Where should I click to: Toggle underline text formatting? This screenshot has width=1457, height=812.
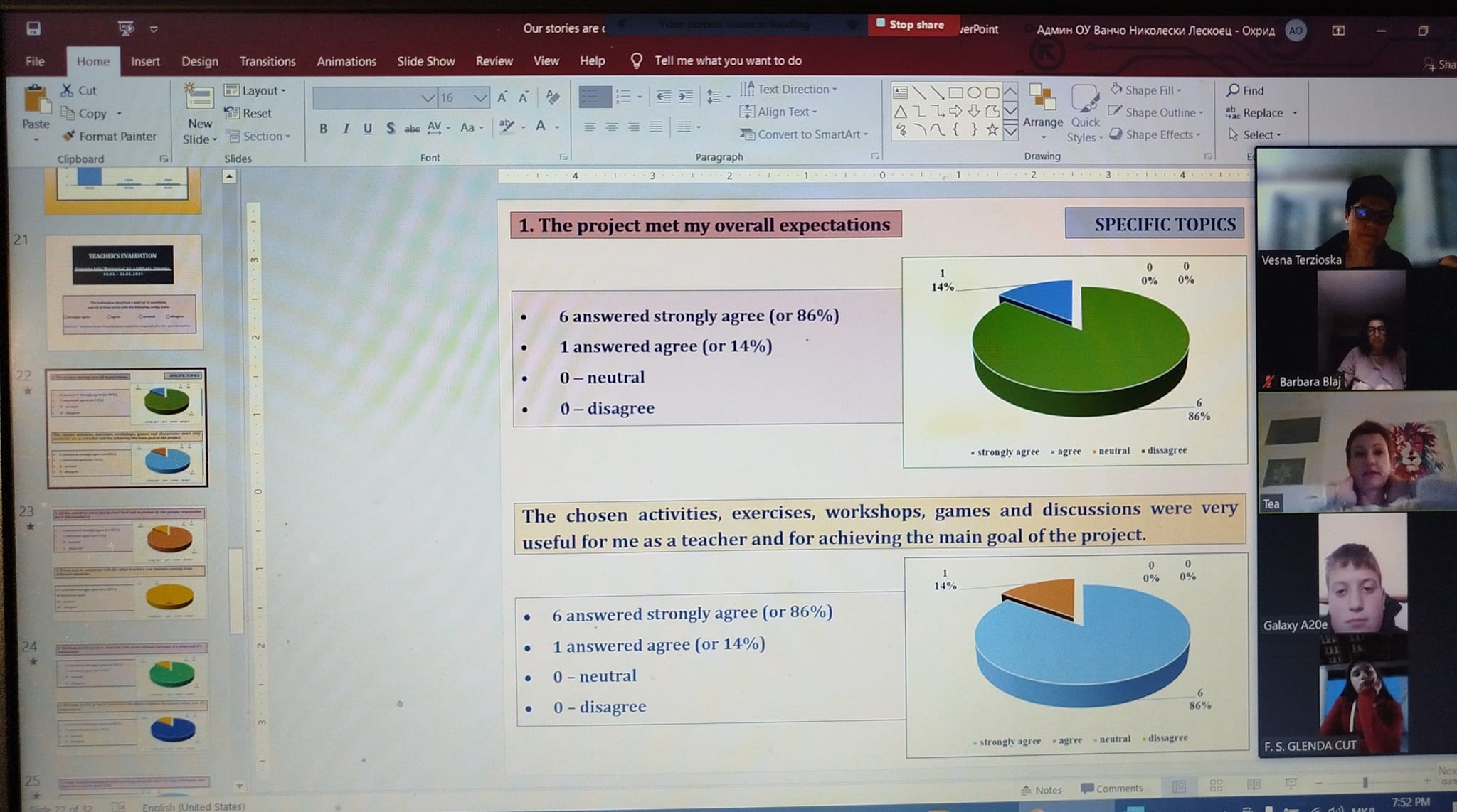pyautogui.click(x=368, y=129)
